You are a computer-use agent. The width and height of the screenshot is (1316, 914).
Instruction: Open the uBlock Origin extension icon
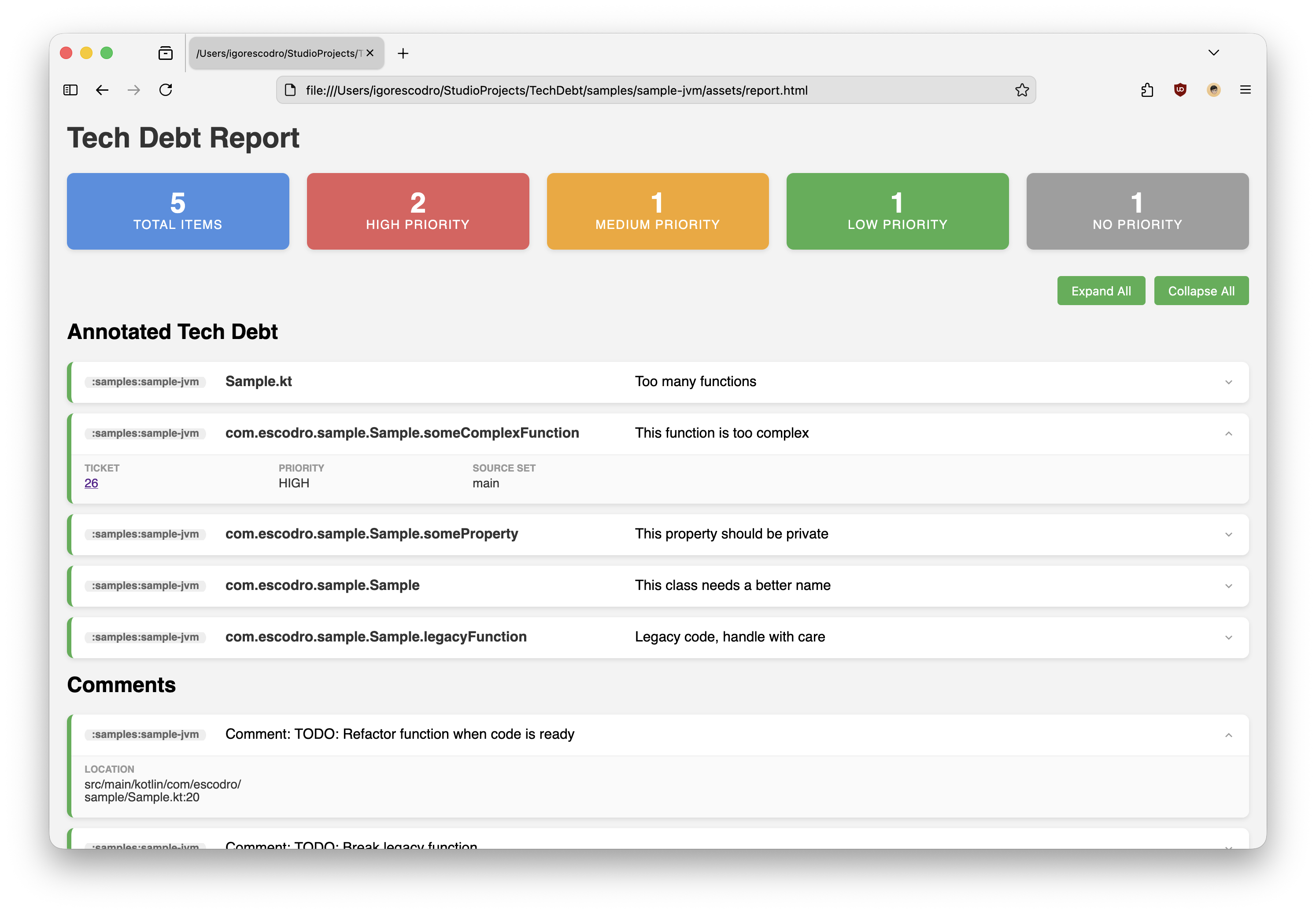click(1180, 90)
